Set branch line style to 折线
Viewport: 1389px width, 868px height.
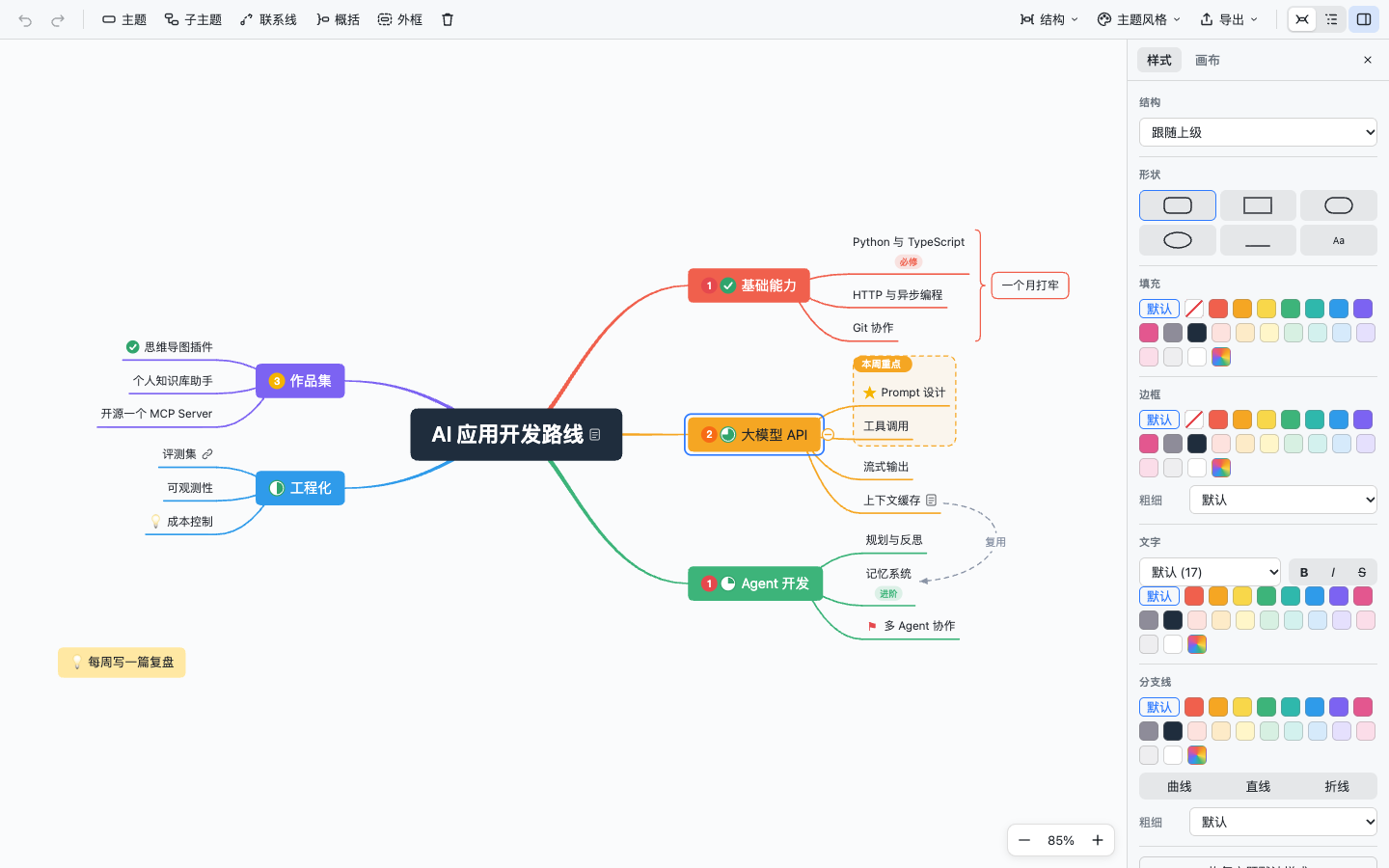pos(1337,786)
